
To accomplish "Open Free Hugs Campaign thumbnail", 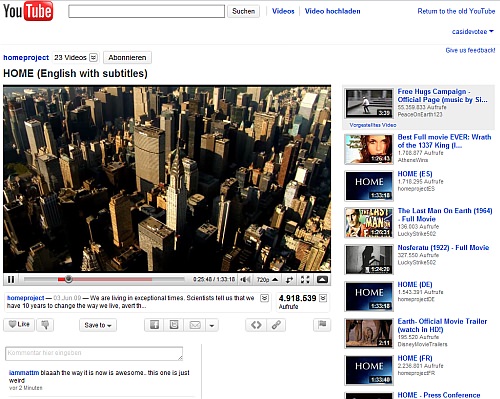I will click(x=369, y=103).
